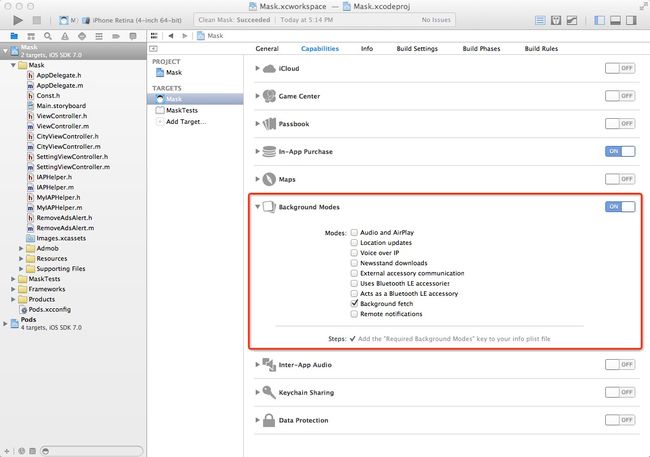Hide the project and targets list icon
Image resolution: width=650 pixels, height=457 pixels.
(153, 49)
